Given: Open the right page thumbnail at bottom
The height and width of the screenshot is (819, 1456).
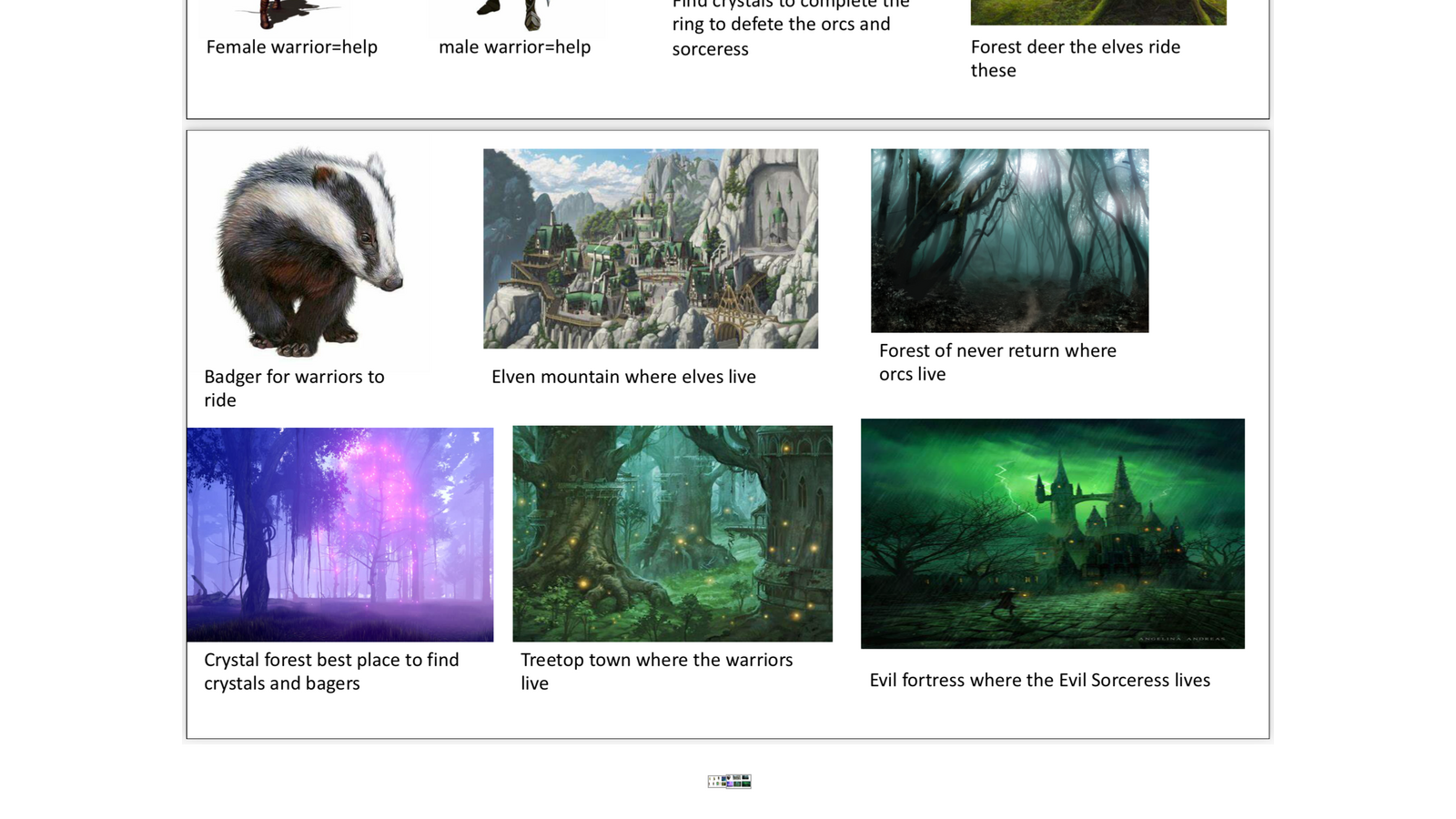Looking at the screenshot, I should (x=741, y=781).
